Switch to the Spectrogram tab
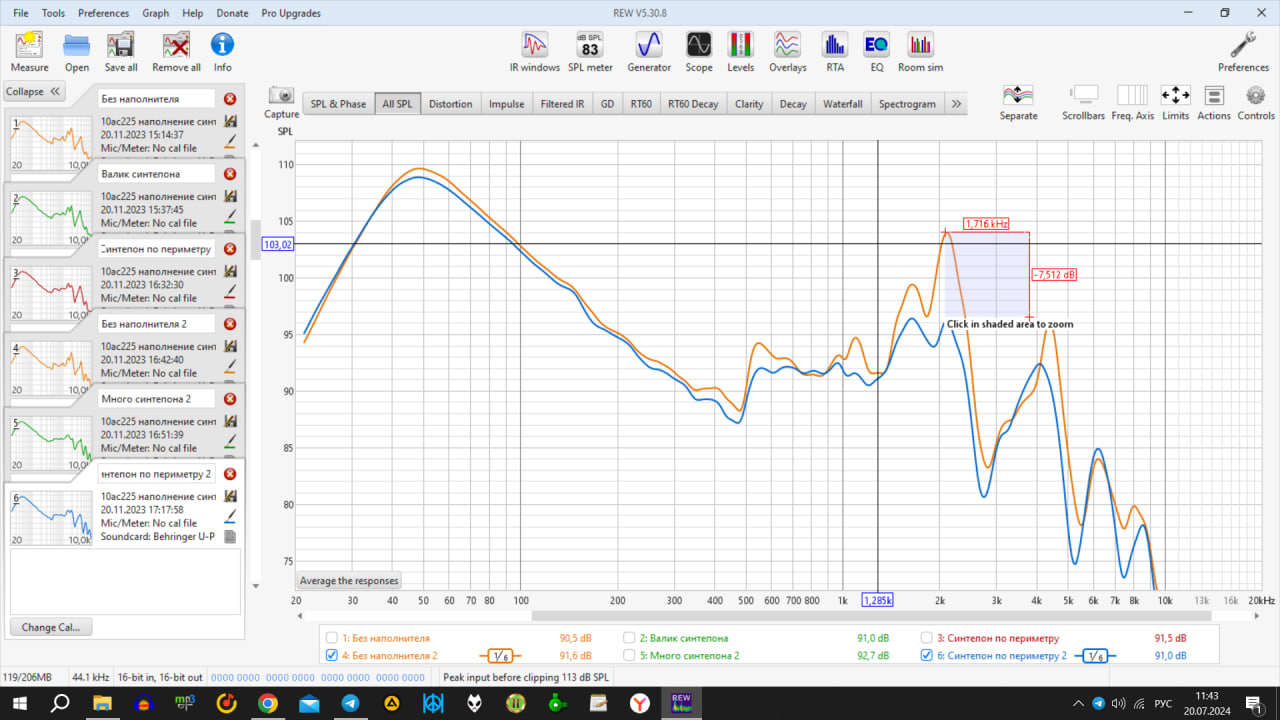Image resolution: width=1280 pixels, height=720 pixels. 907,104
